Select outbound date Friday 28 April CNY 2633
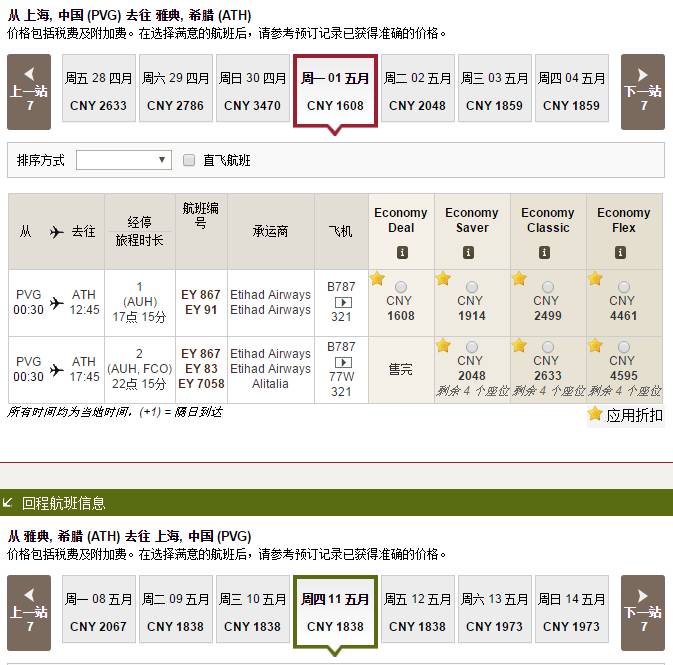The height and width of the screenshot is (665, 673). pos(99,88)
